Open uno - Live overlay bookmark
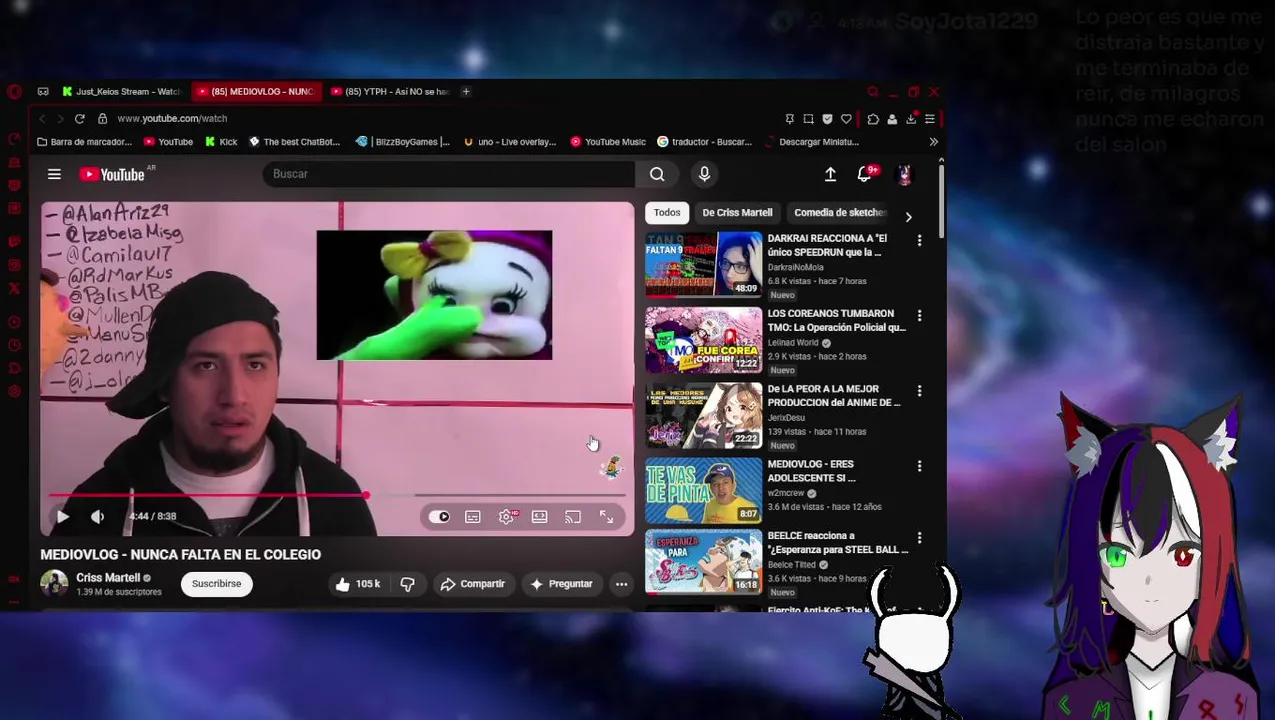 [x=510, y=142]
